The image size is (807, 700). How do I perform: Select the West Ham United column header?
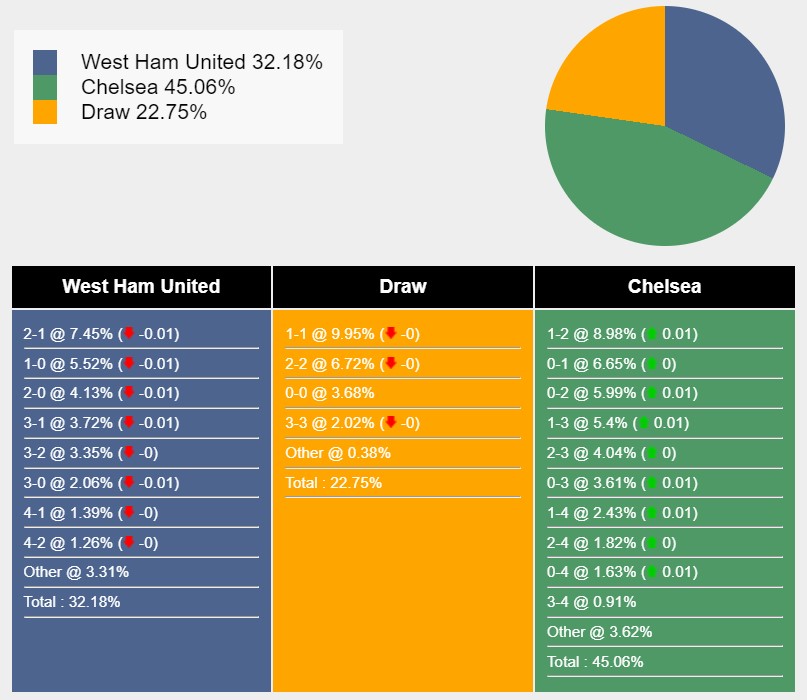pos(141,287)
